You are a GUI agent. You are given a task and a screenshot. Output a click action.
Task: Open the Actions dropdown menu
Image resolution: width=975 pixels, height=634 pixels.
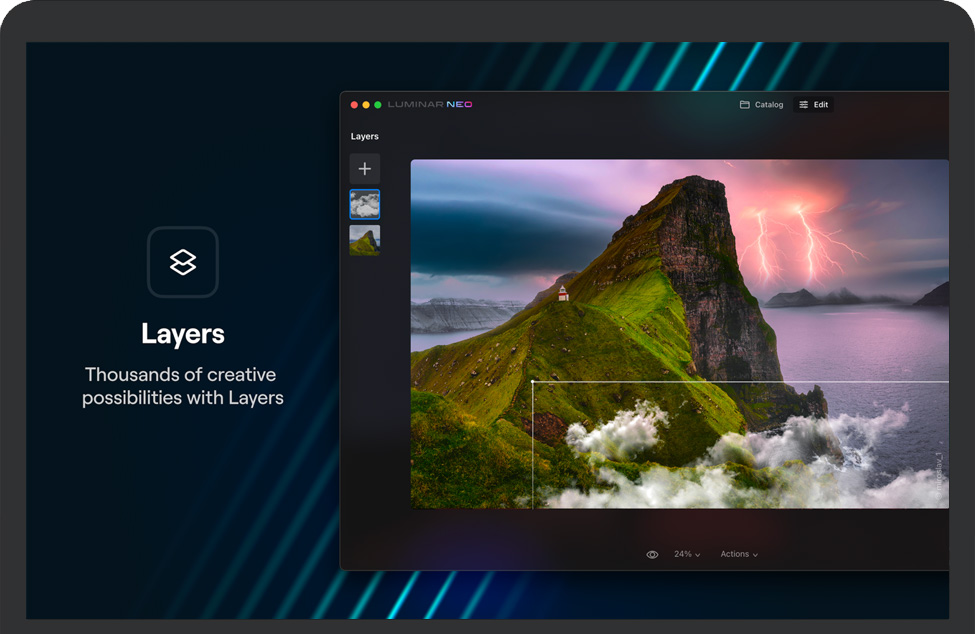739,554
